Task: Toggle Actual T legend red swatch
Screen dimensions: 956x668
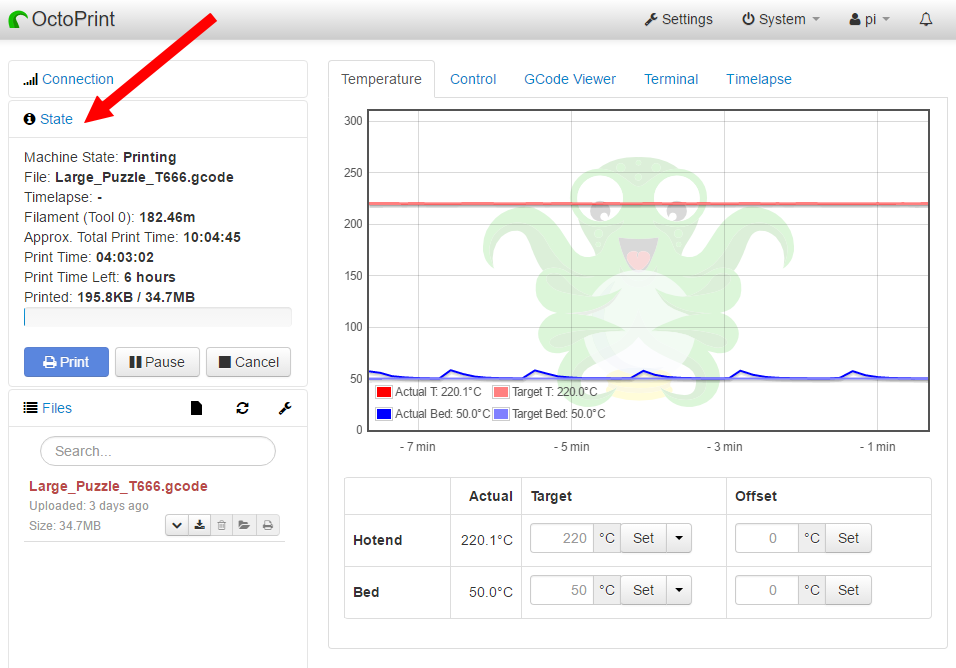Action: pos(384,393)
